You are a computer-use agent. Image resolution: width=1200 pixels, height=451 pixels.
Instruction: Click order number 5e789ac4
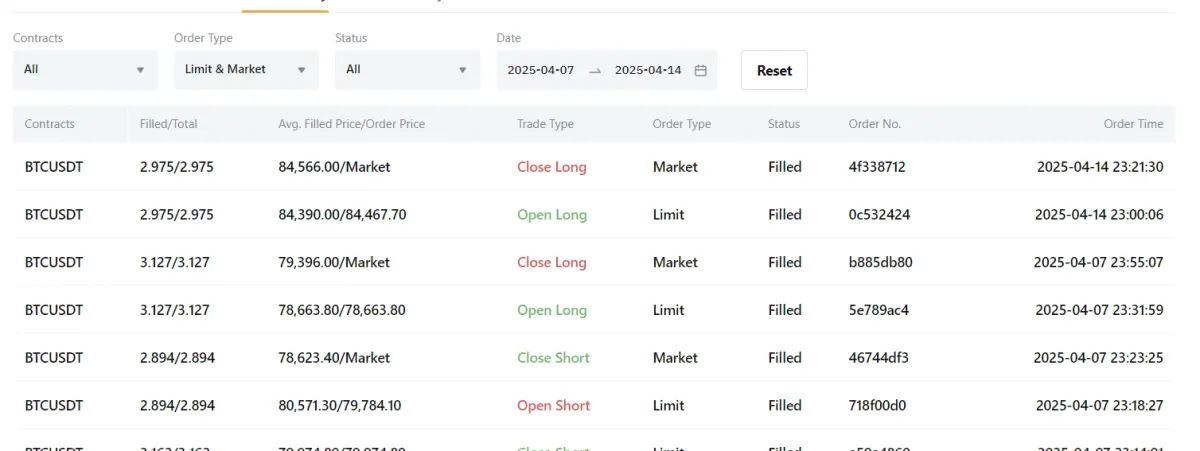pos(878,310)
